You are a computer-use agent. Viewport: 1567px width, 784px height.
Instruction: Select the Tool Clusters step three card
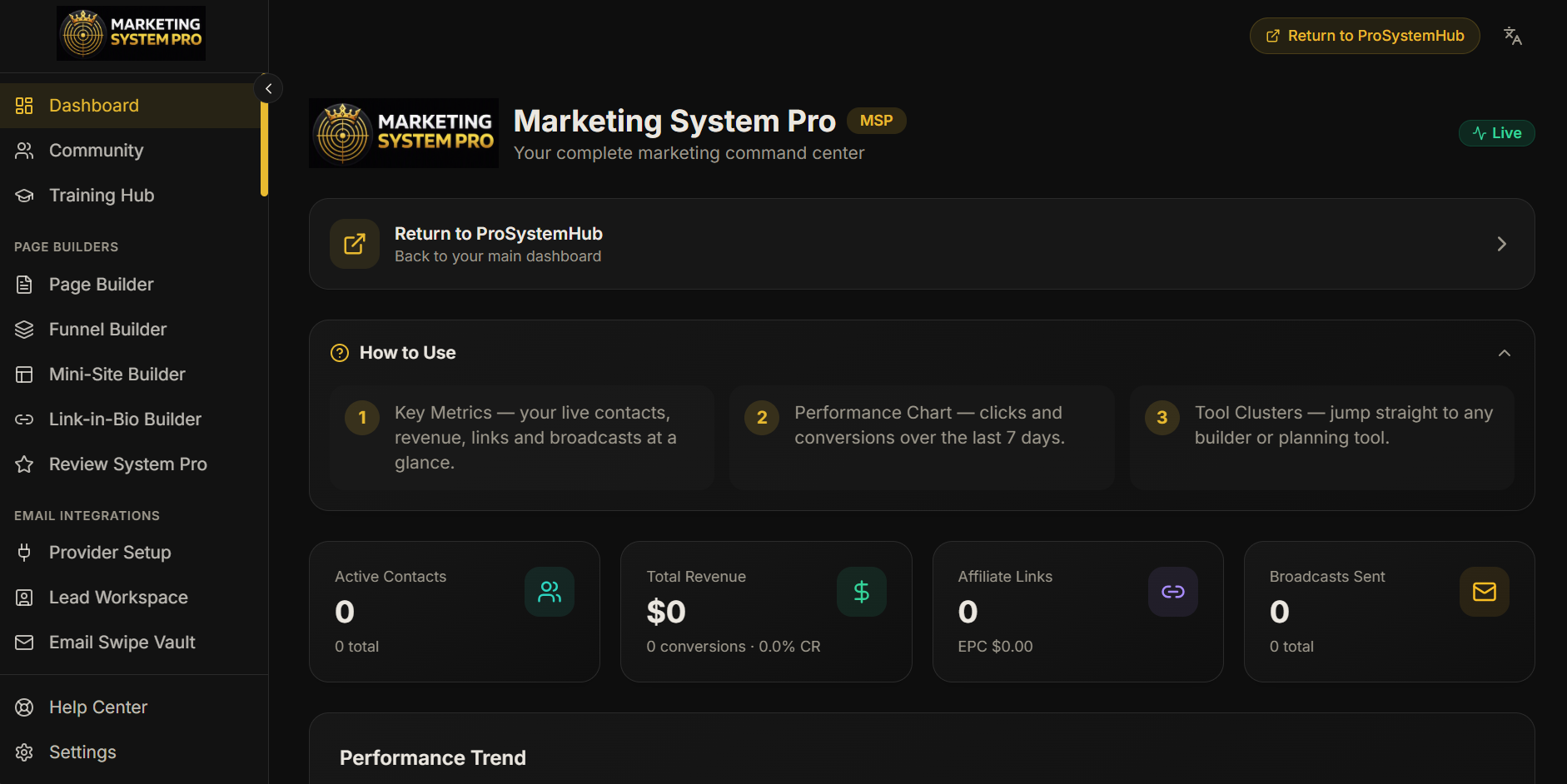[x=1322, y=438]
